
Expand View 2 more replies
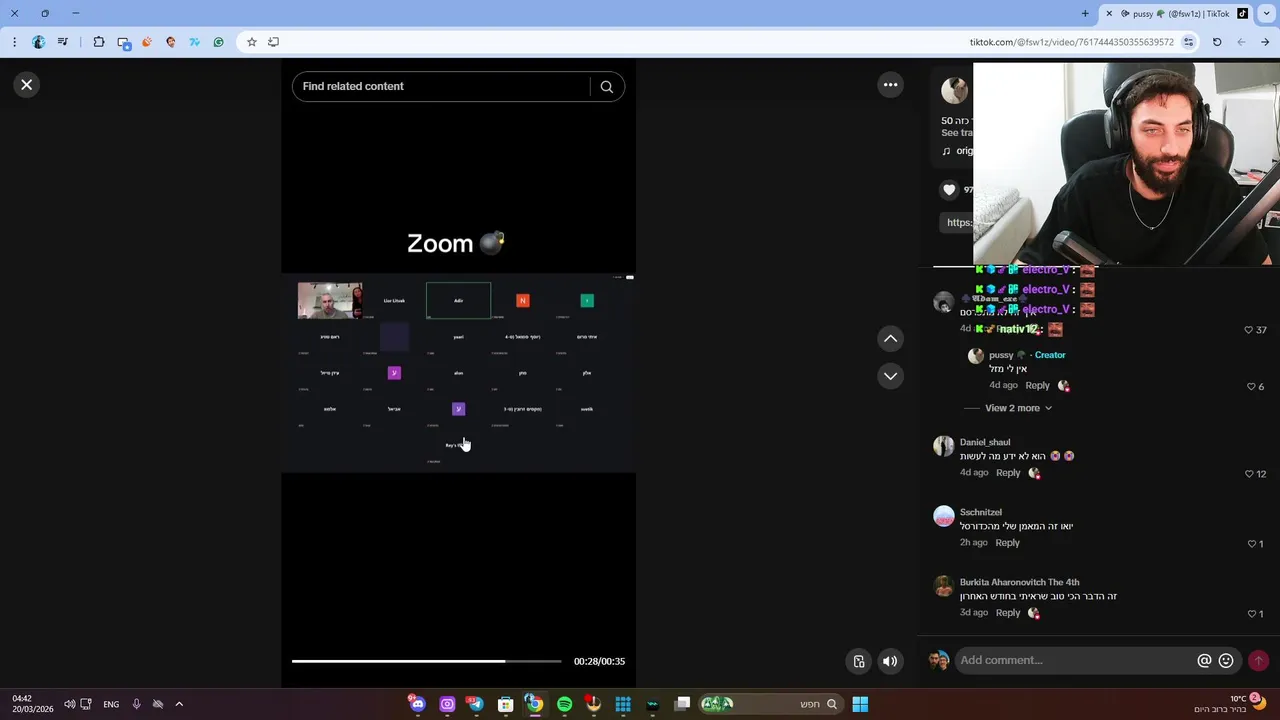(1018, 408)
